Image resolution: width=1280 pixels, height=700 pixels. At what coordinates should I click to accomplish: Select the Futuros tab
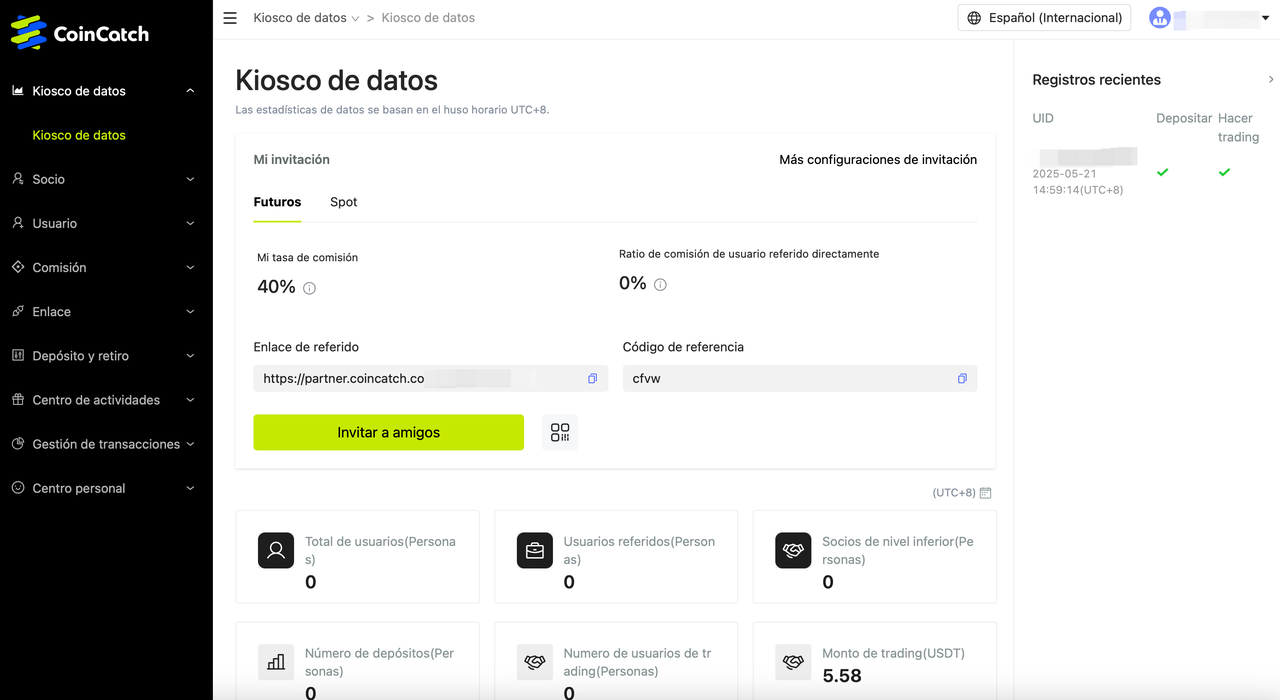click(277, 201)
